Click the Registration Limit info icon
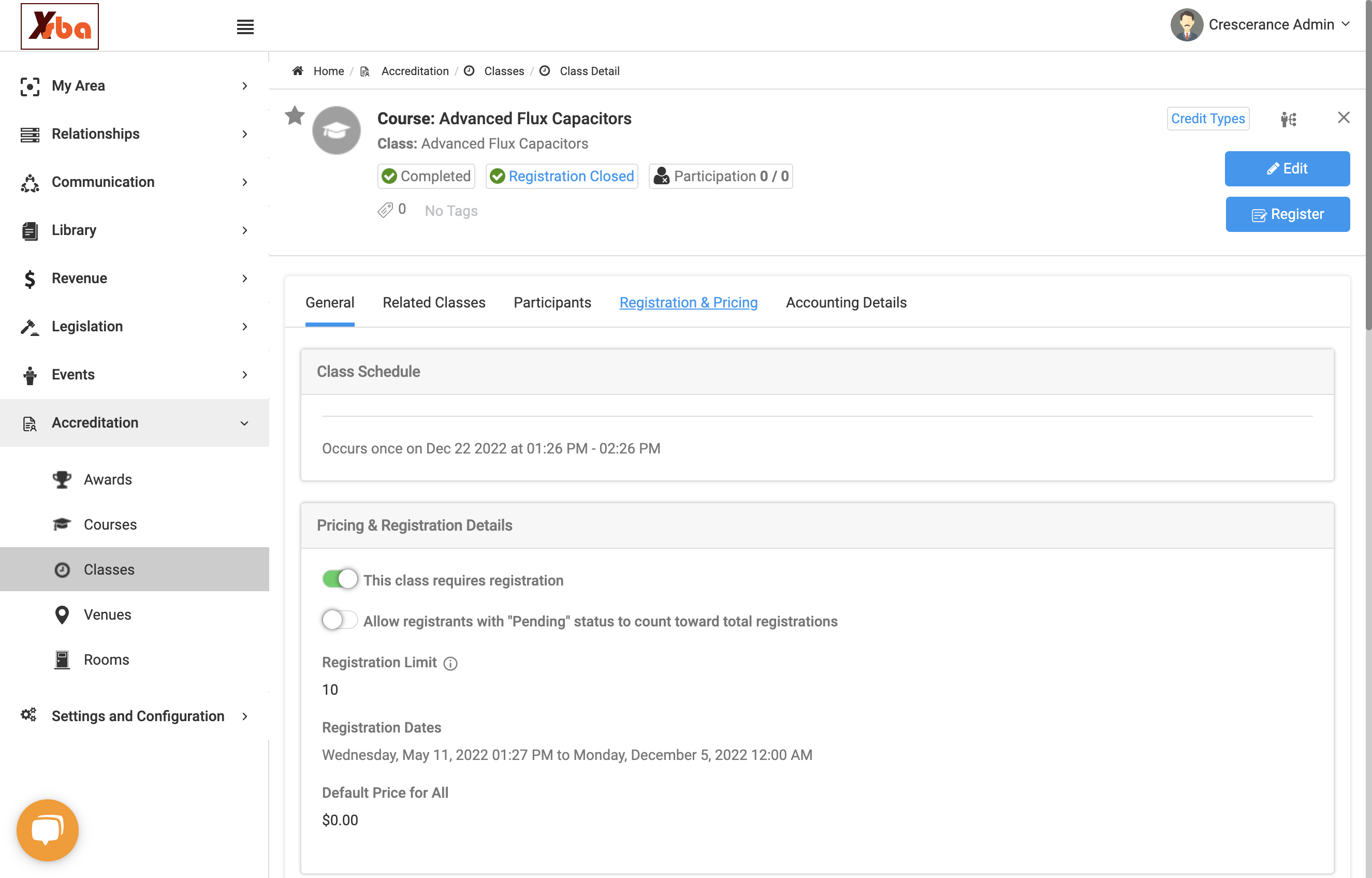1372x878 pixels. (450, 663)
